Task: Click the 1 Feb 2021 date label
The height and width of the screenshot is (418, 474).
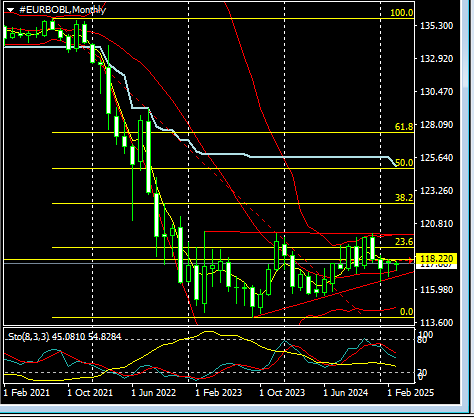Action: 27,393
